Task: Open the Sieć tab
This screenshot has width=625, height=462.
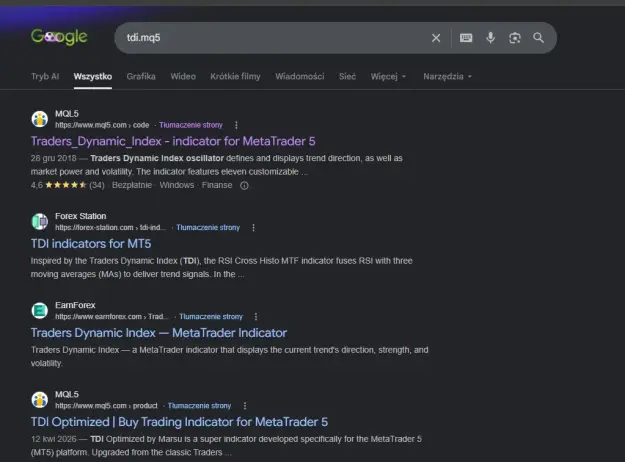Action: 347,77
